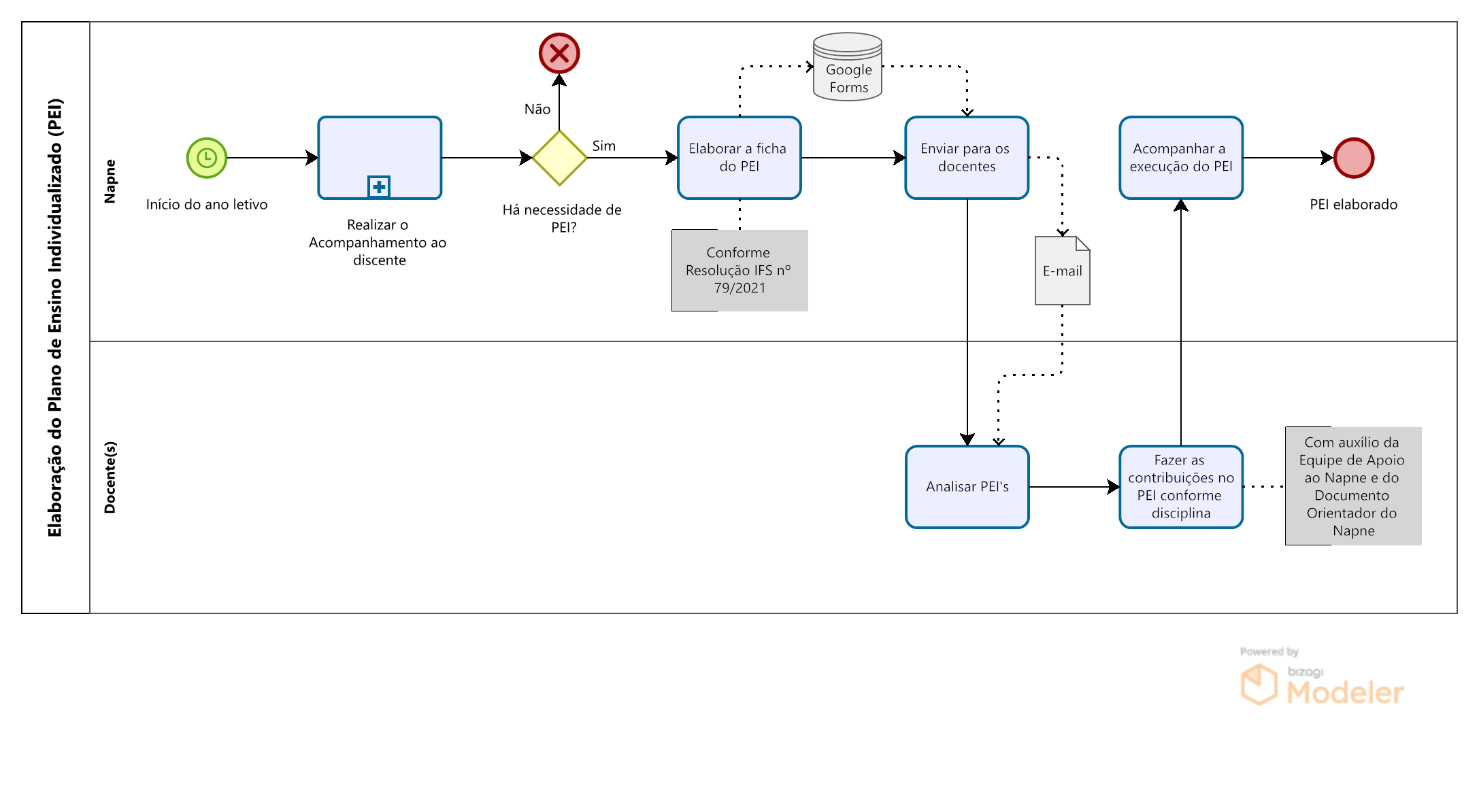The image size is (1479, 812).
Task: Select the Napne lane header
Action: pos(110,182)
